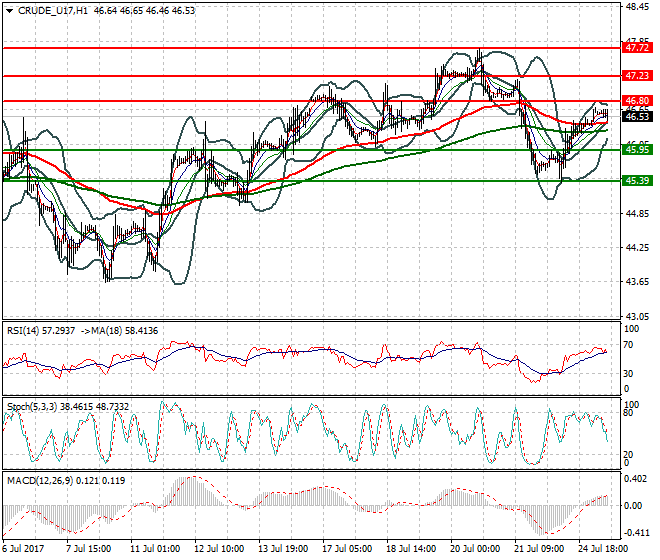Click the 6 Jul 2017 date label

[x=23, y=549]
